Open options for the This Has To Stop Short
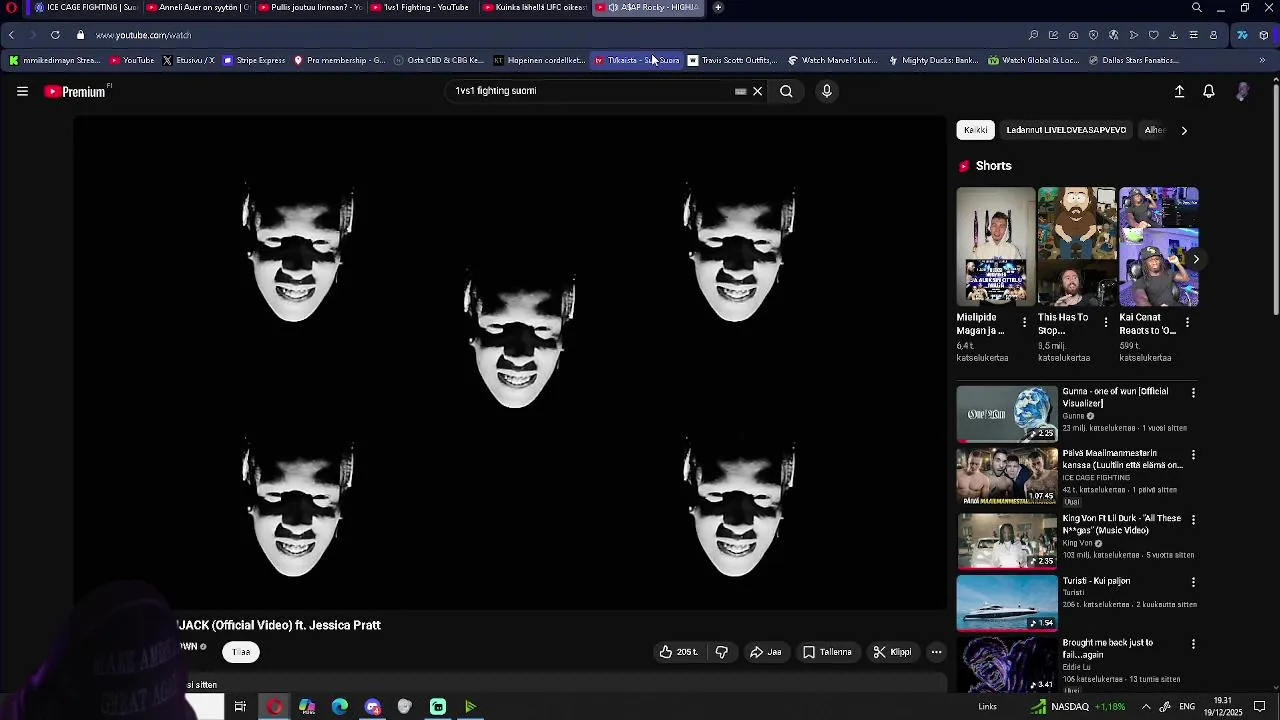The height and width of the screenshot is (720, 1280). click(x=1105, y=322)
